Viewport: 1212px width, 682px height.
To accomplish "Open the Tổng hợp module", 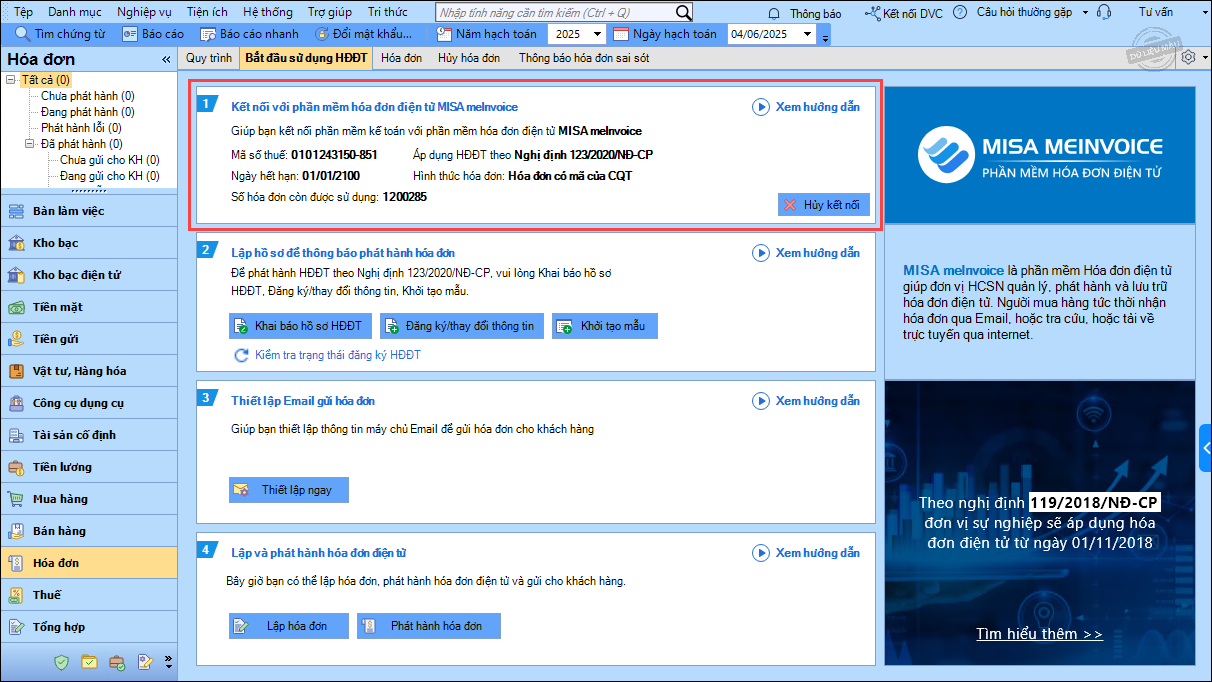I will pyautogui.click(x=89, y=627).
